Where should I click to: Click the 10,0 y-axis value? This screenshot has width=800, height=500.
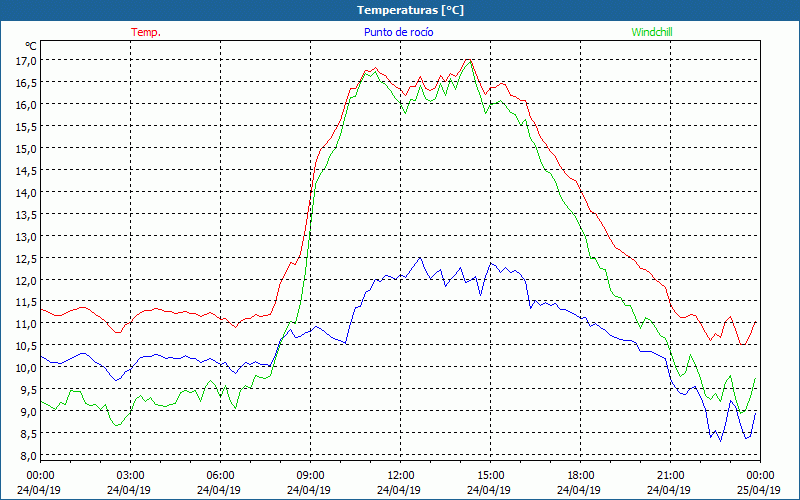tap(26, 367)
